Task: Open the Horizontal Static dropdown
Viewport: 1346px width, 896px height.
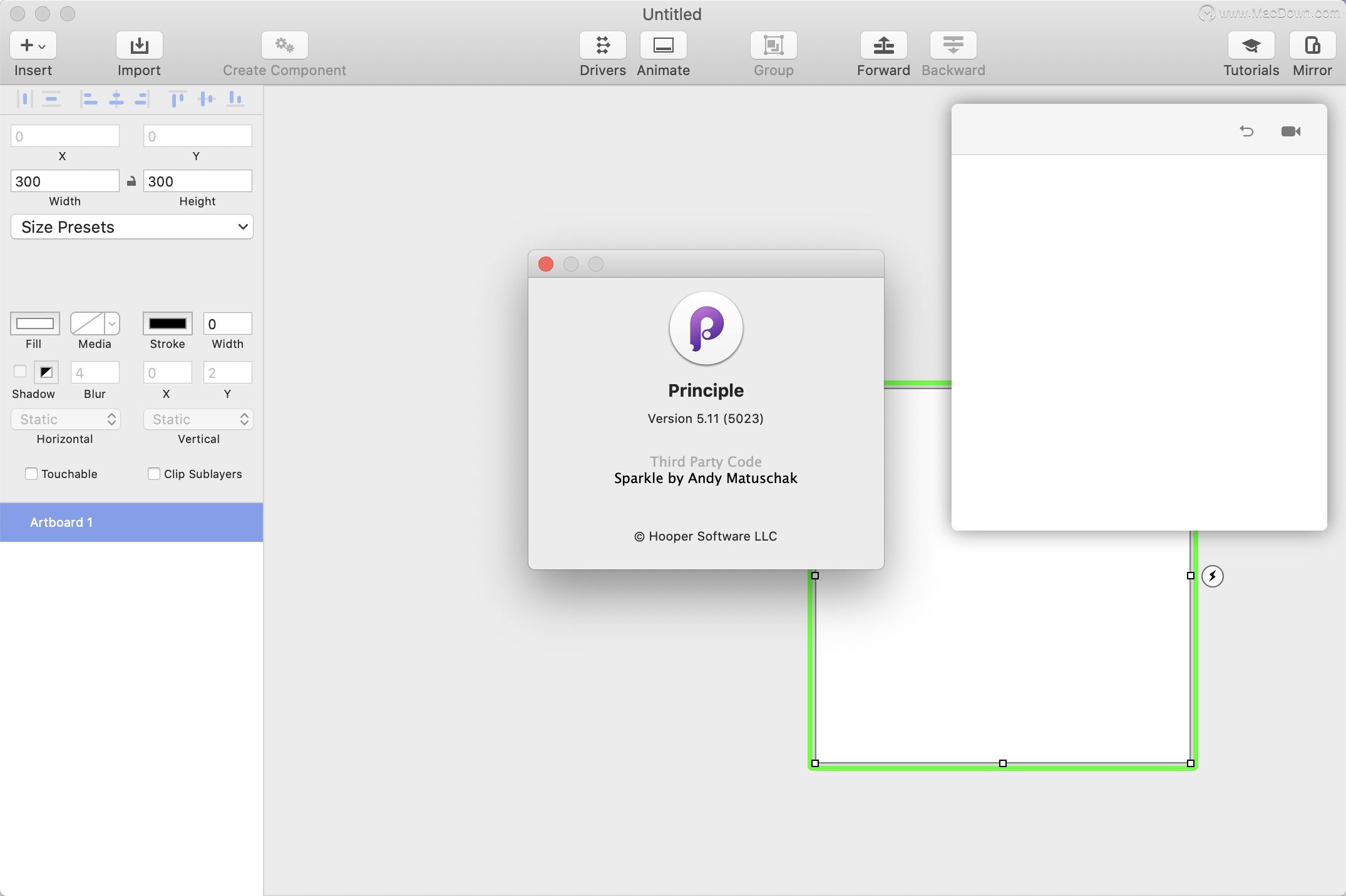Action: coord(65,419)
